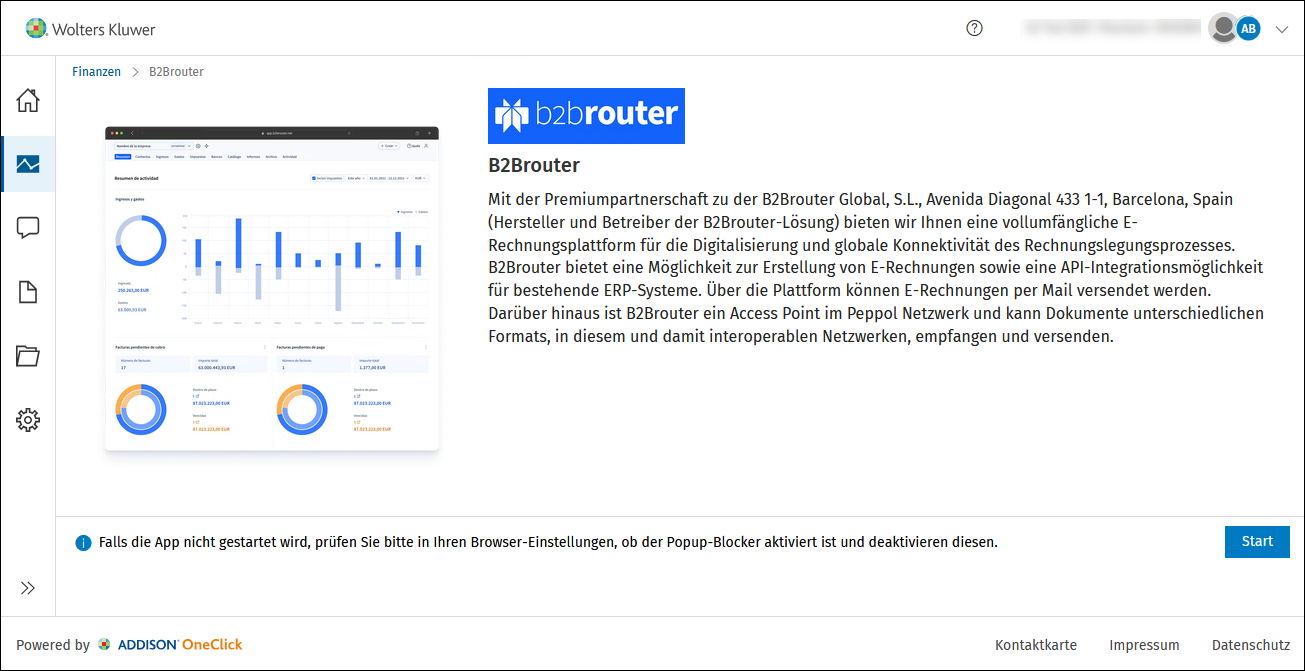
Task: Click the B2Brouter breadcrumb item
Action: (176, 72)
